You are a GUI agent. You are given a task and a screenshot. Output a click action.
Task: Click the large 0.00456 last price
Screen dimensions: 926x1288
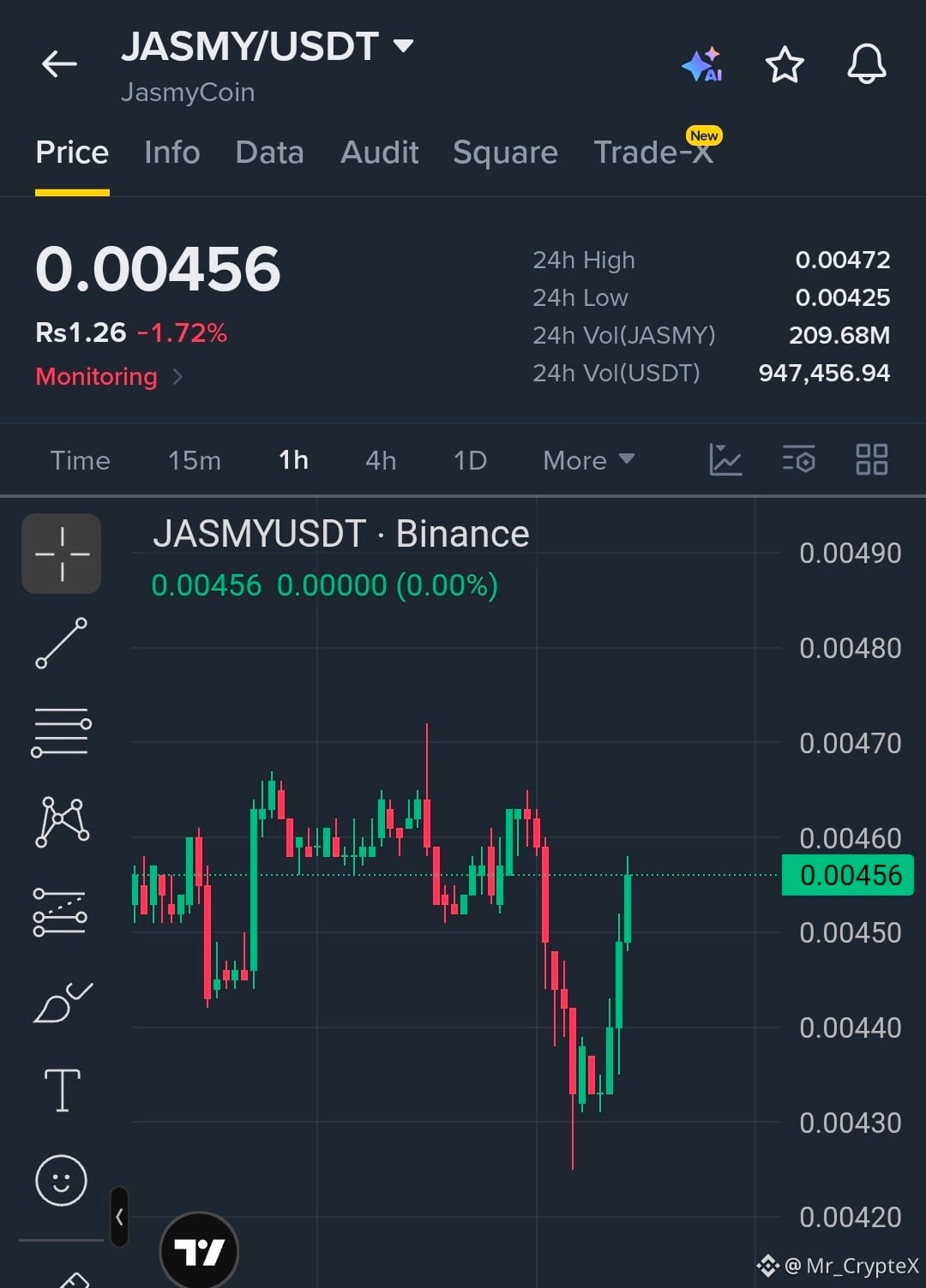tap(158, 269)
